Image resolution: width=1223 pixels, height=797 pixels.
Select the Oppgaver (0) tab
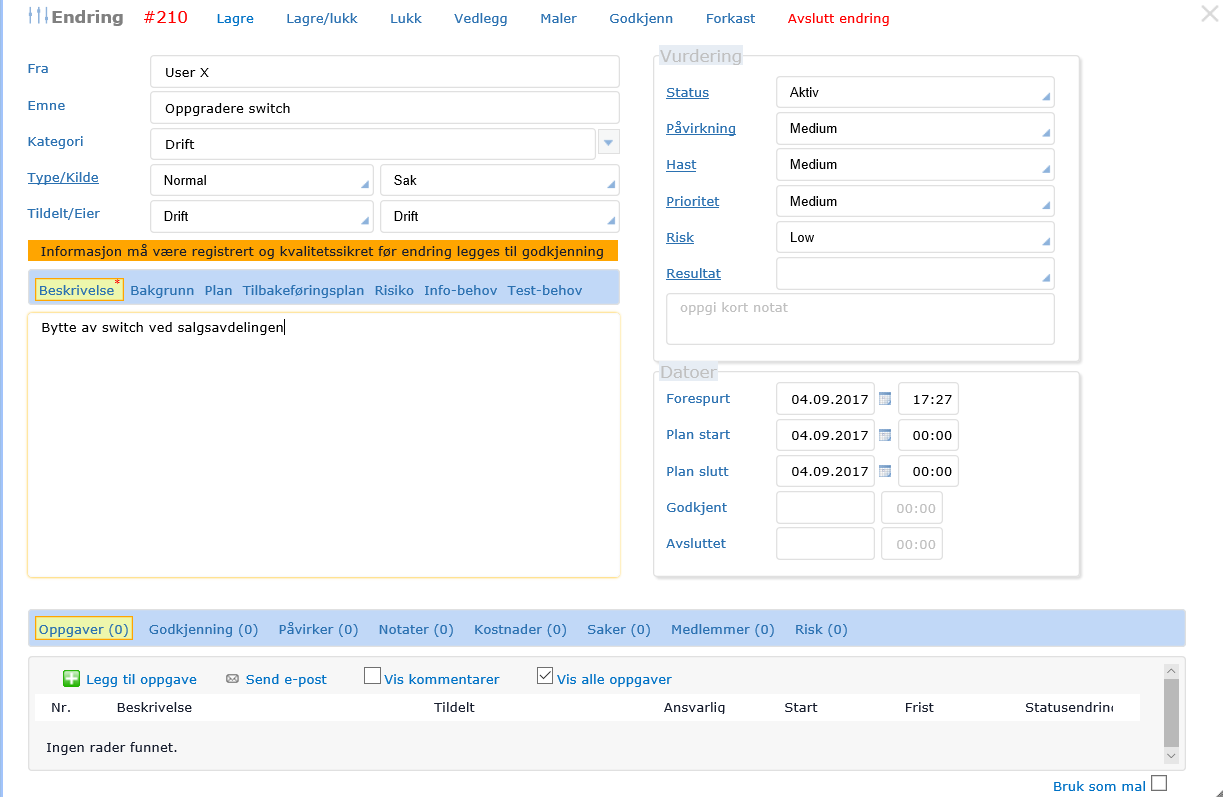point(84,629)
